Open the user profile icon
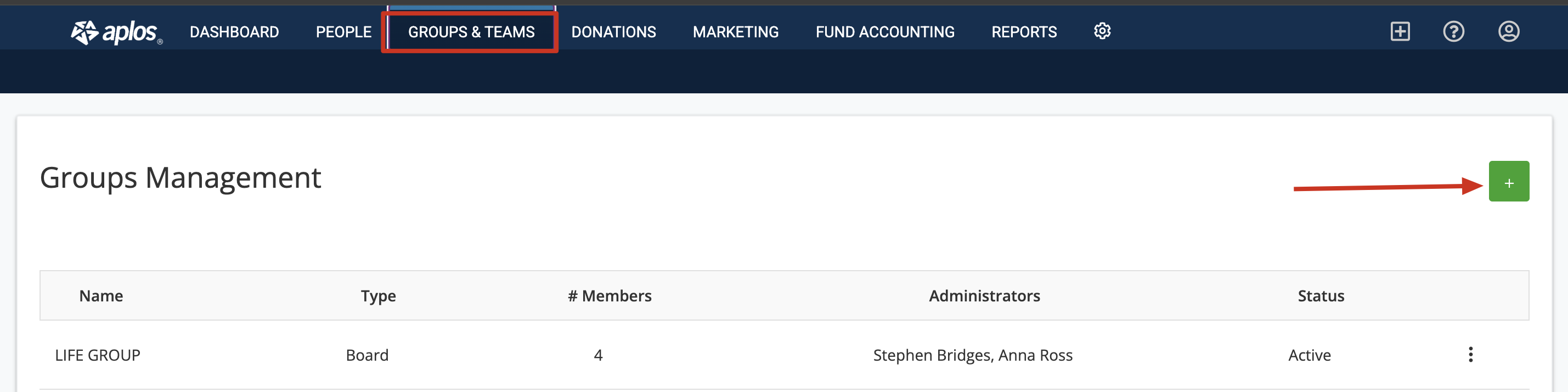 pyautogui.click(x=1508, y=31)
